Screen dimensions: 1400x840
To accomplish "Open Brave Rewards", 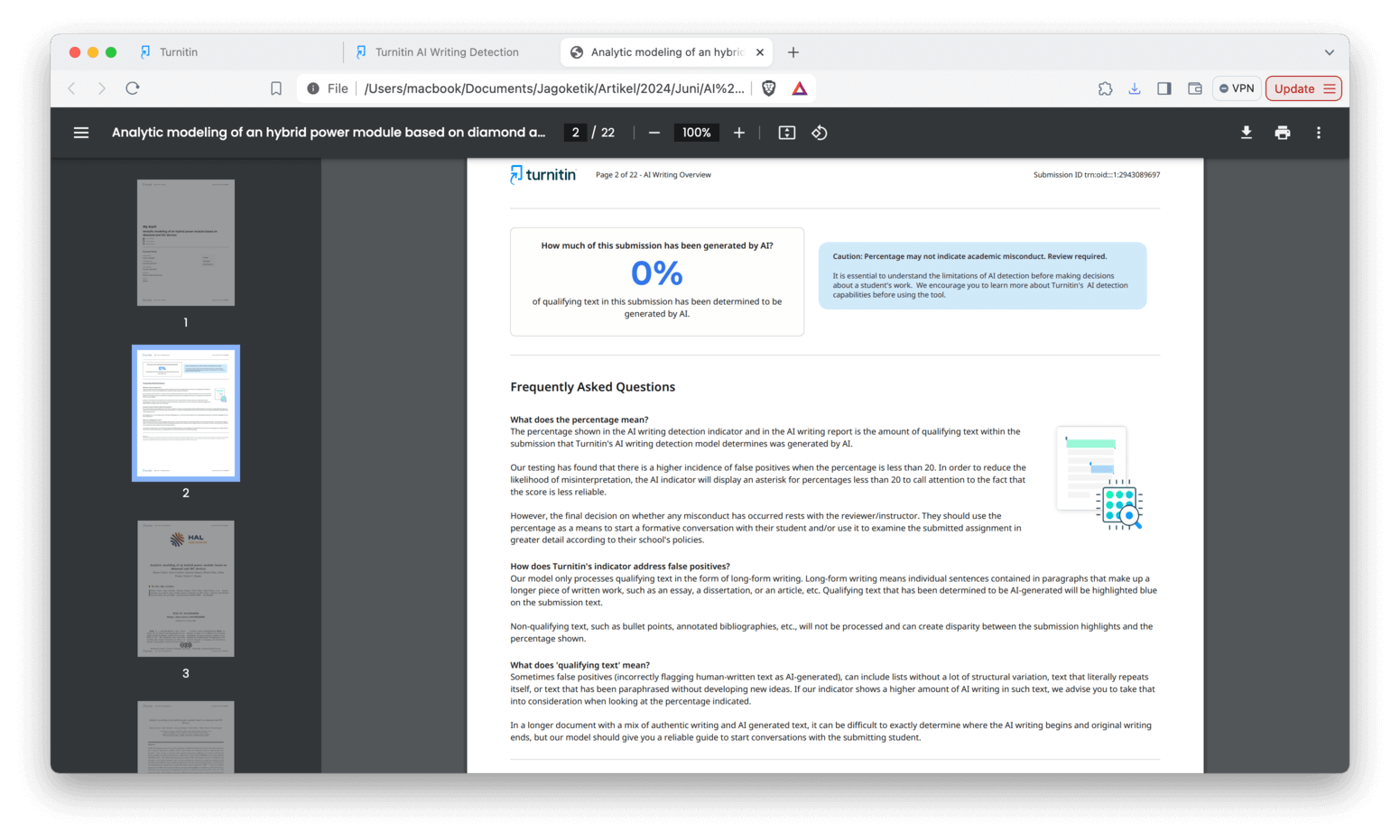I will coord(798,88).
